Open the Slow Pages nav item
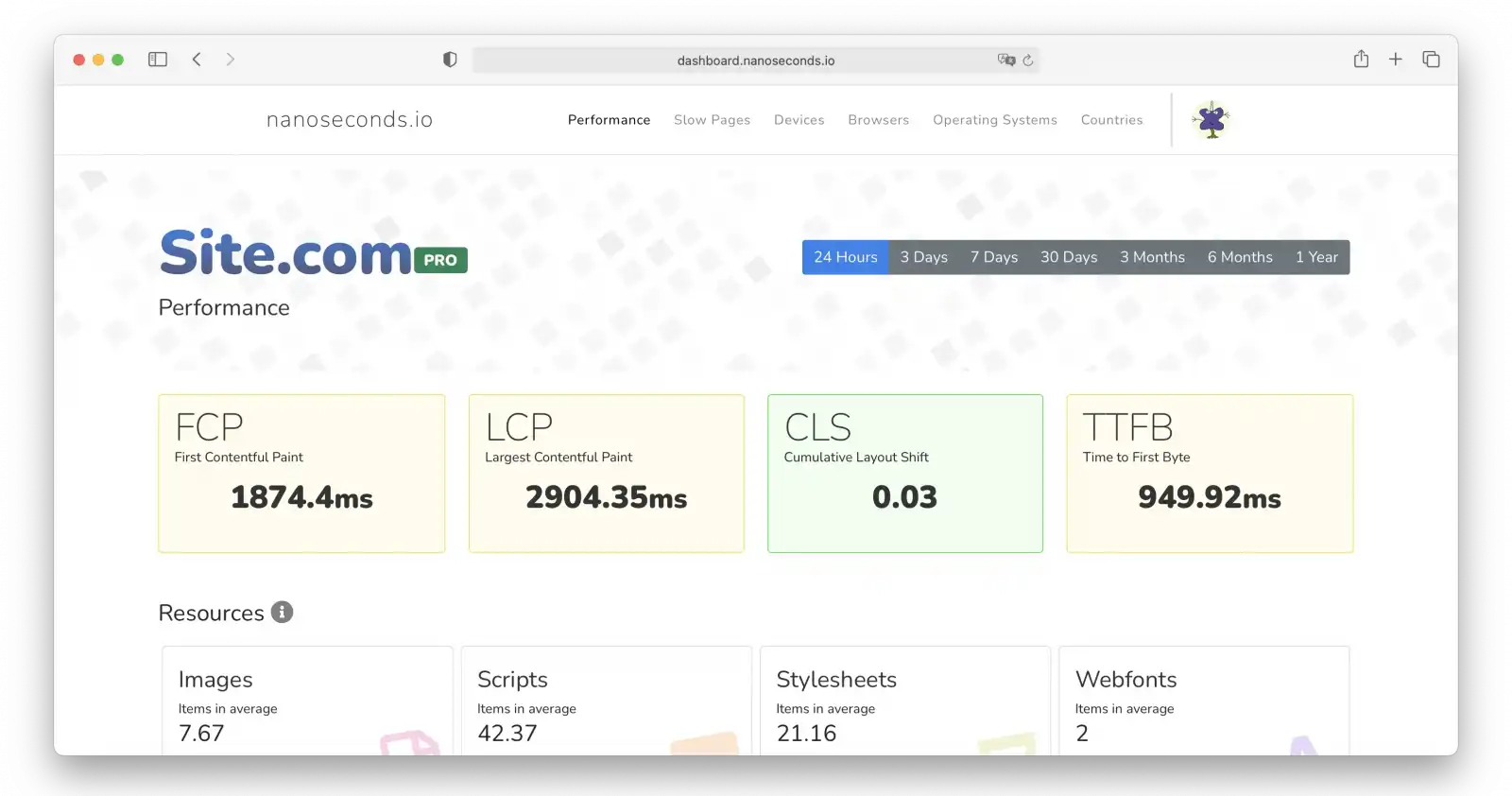1512x796 pixels. point(712,120)
